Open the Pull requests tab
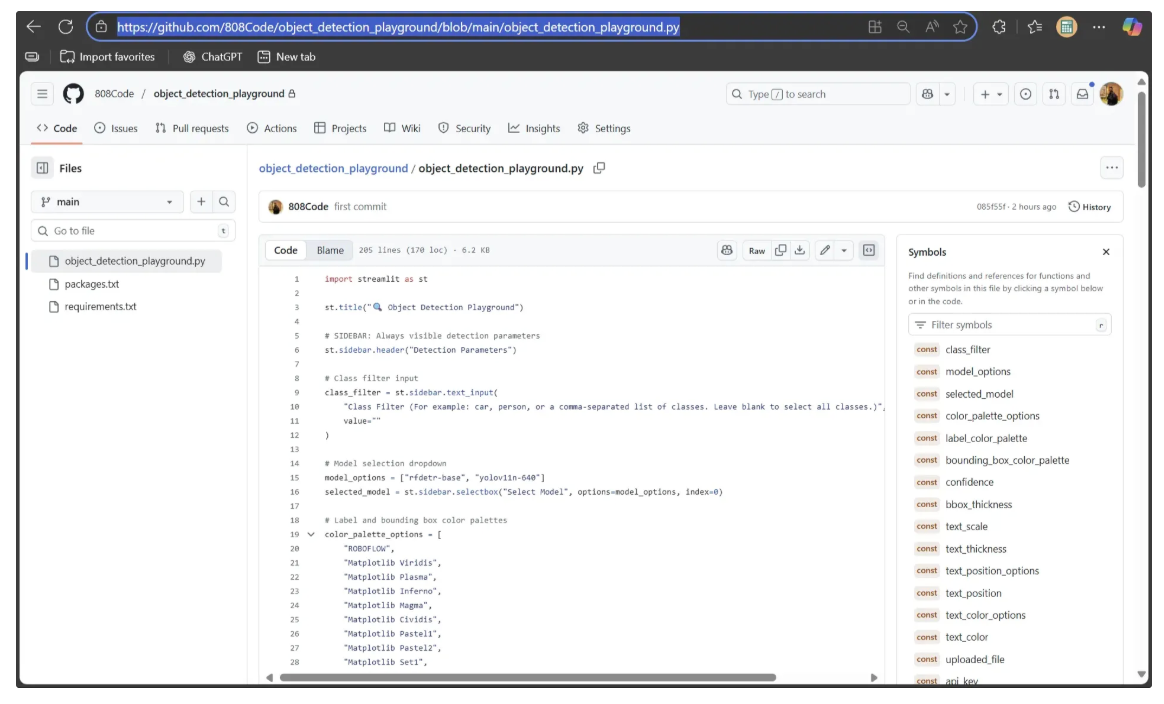The width and height of the screenshot is (1164, 704). (192, 128)
